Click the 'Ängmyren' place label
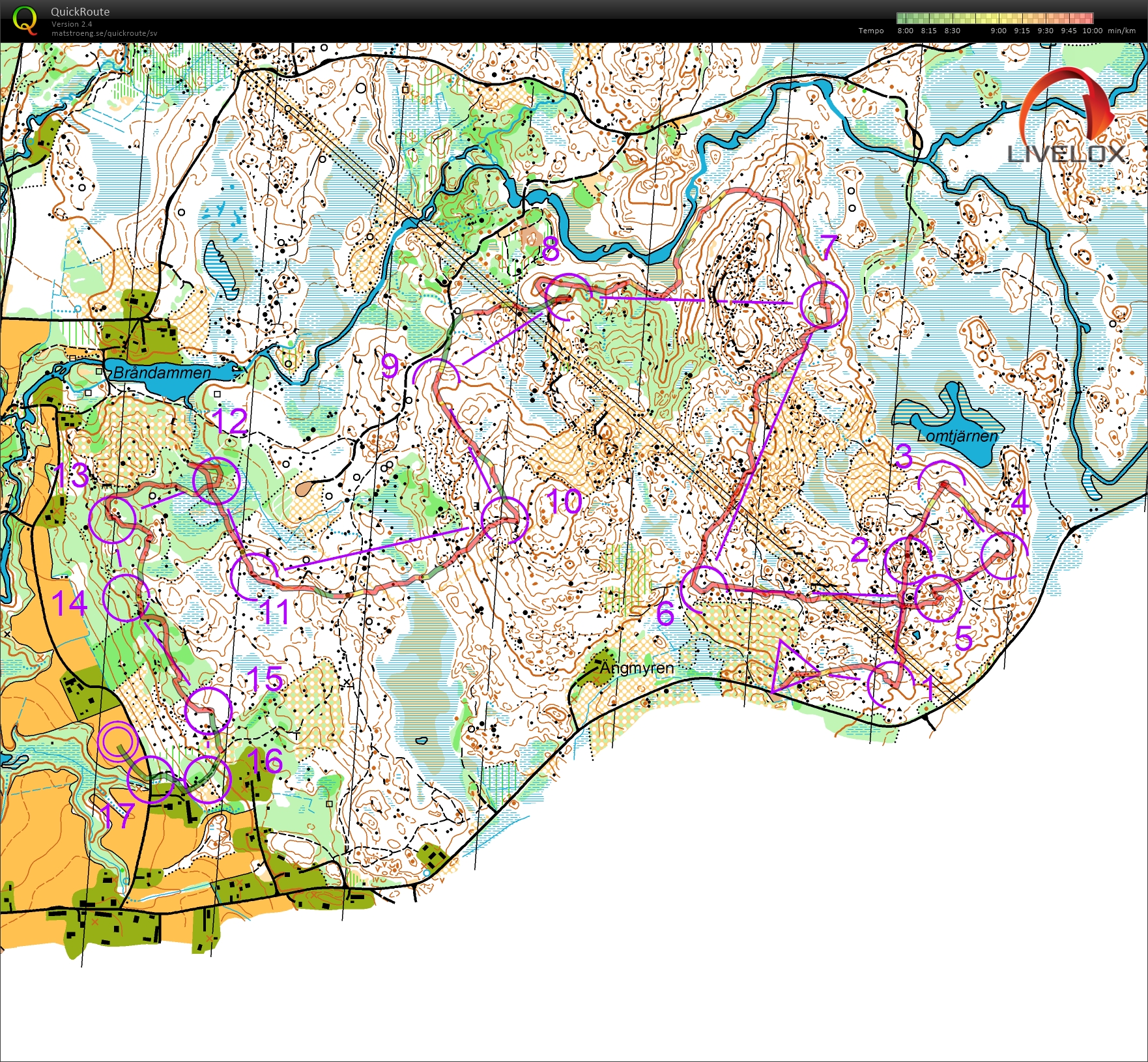Viewport: 1148px width, 1062px height. pos(637,668)
